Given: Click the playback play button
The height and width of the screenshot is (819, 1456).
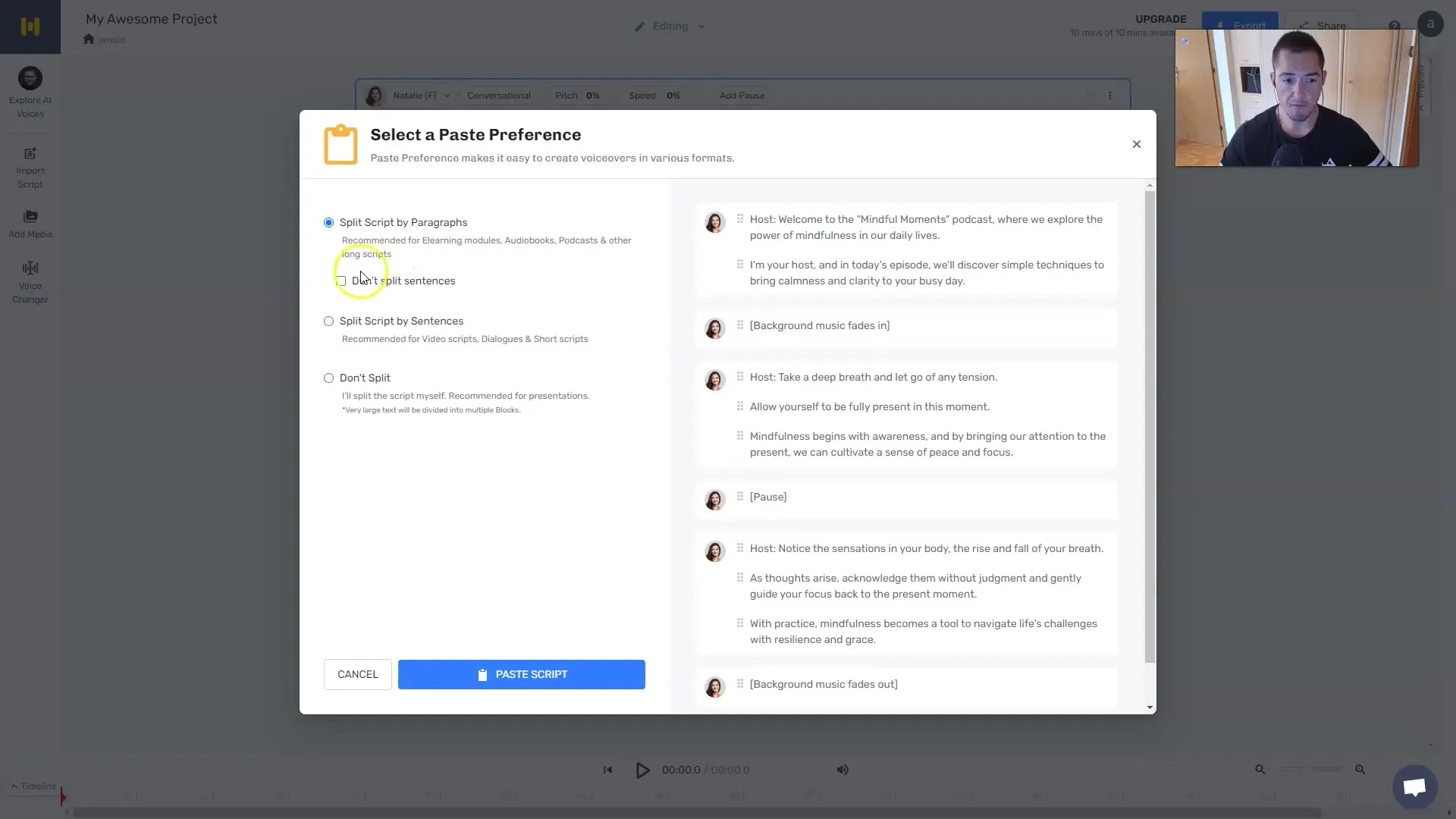Looking at the screenshot, I should [x=642, y=769].
